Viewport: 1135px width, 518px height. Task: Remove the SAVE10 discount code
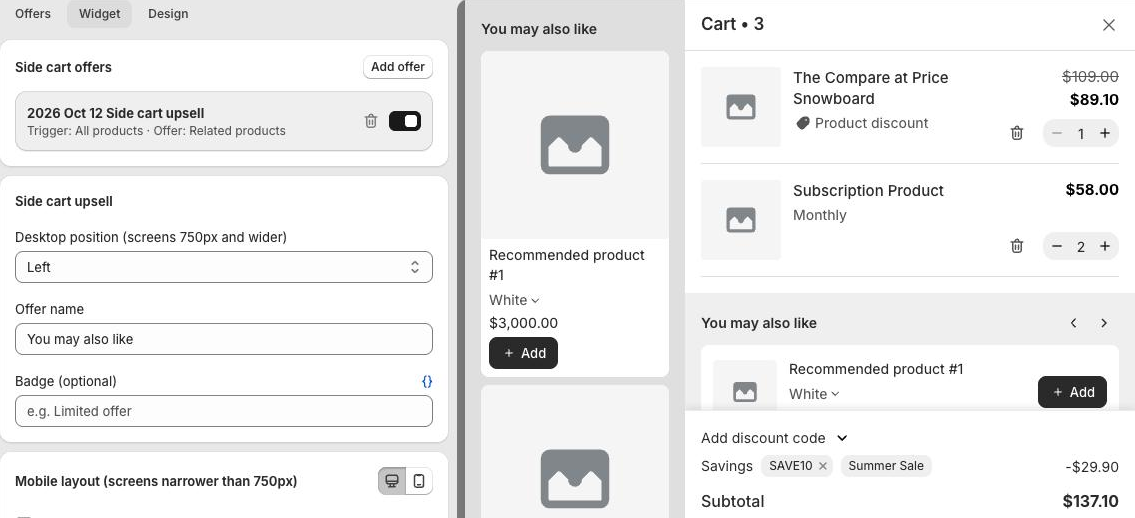tap(822, 466)
